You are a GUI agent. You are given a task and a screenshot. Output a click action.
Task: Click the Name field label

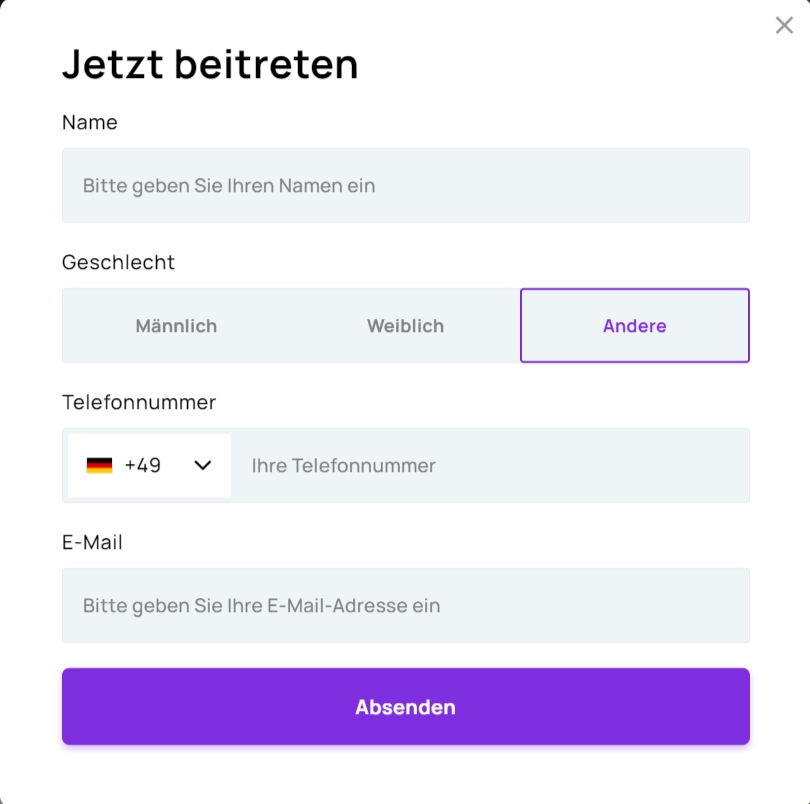tap(90, 122)
